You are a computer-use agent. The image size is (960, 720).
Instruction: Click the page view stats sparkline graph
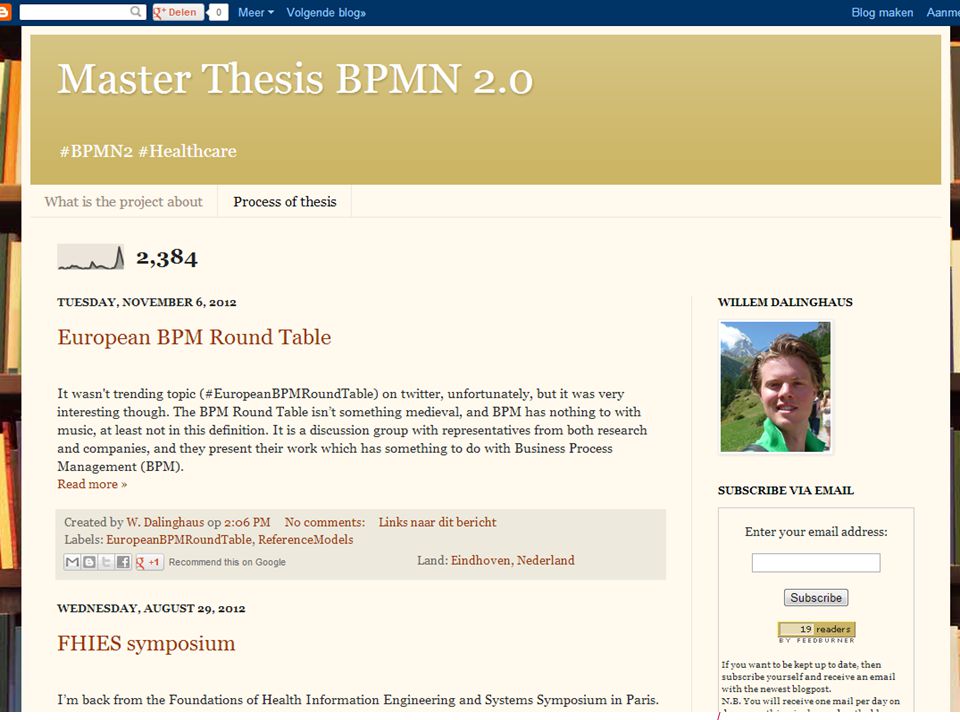click(x=91, y=257)
